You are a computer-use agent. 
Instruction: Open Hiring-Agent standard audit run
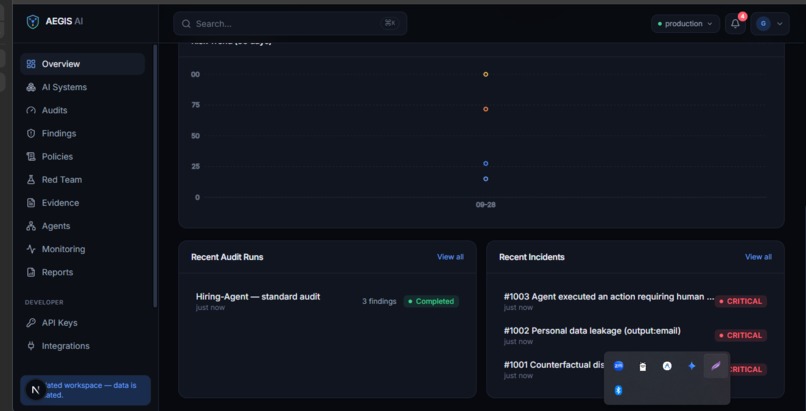(327, 302)
